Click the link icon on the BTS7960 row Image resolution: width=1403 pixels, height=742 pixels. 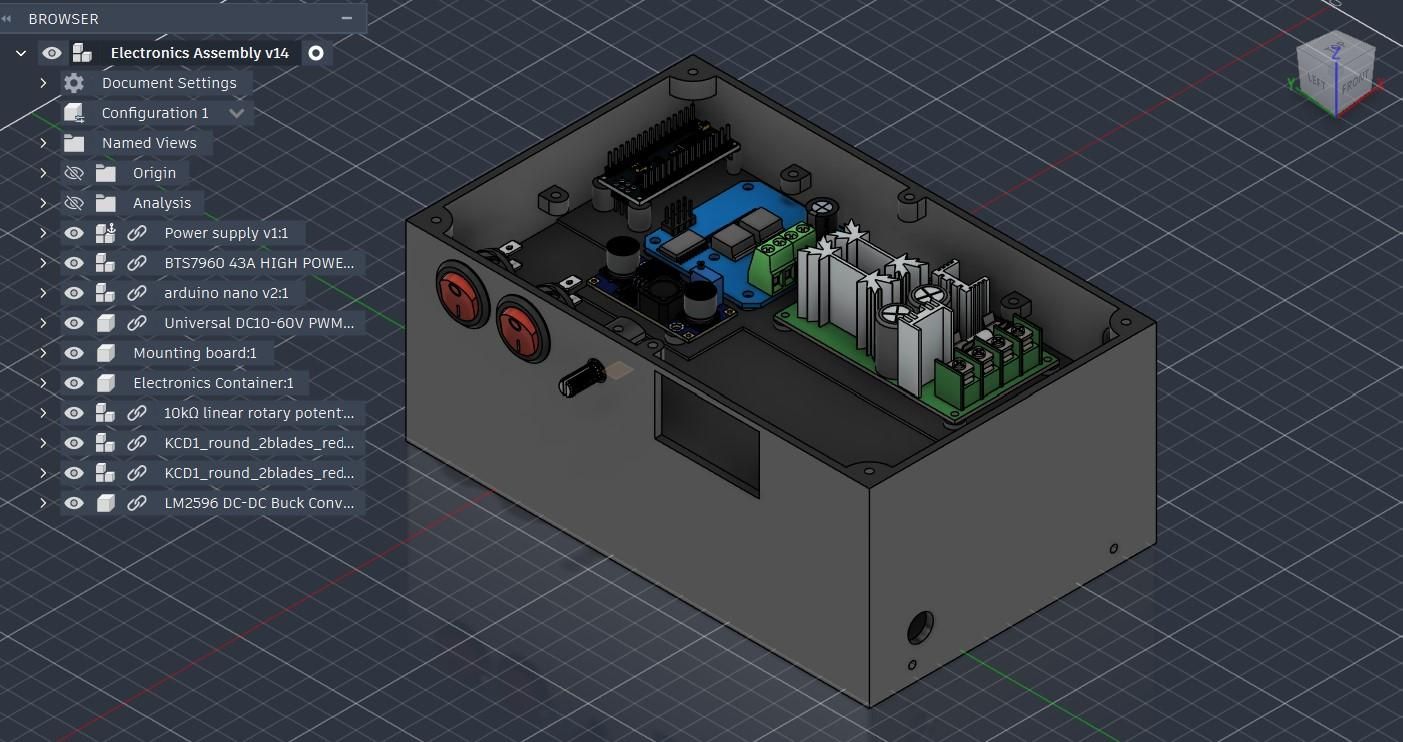[x=137, y=263]
